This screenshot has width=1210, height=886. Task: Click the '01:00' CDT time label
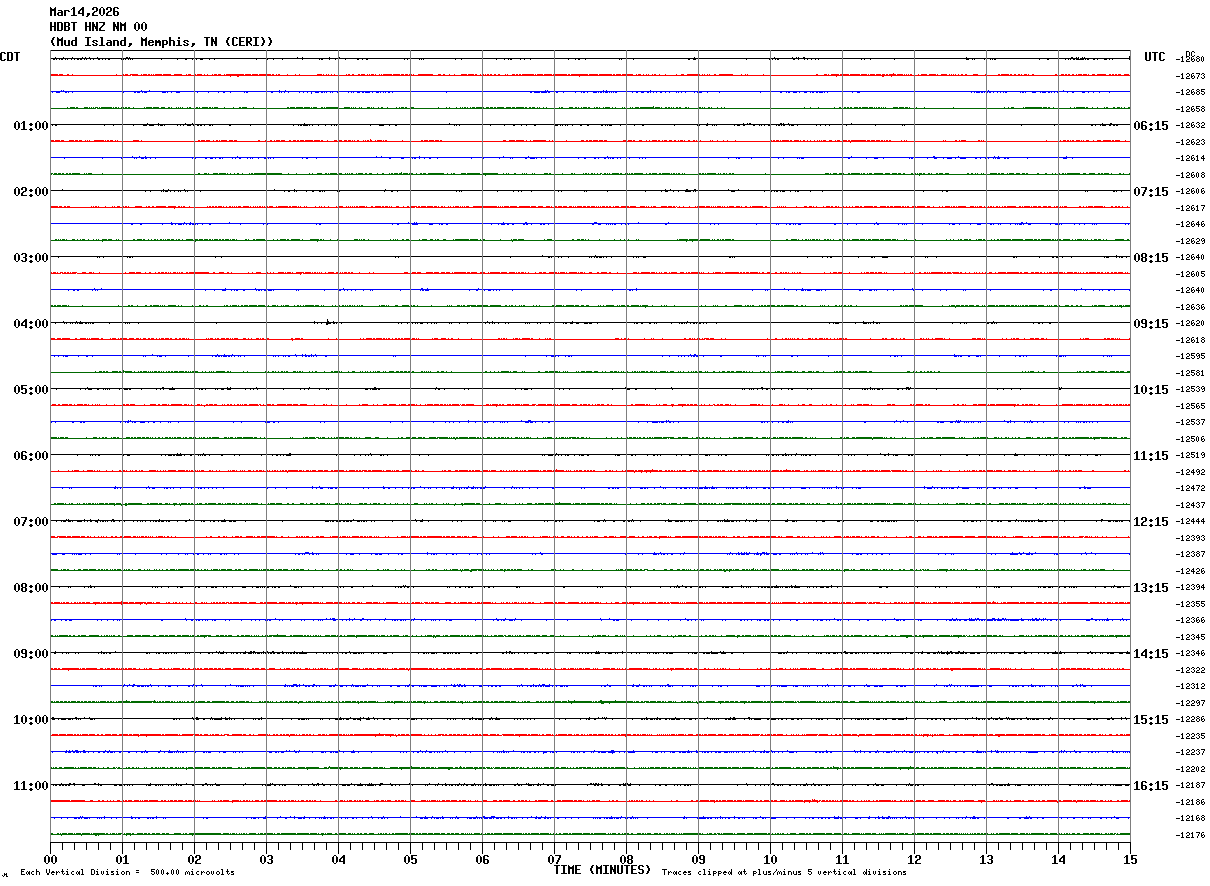[x=31, y=126]
